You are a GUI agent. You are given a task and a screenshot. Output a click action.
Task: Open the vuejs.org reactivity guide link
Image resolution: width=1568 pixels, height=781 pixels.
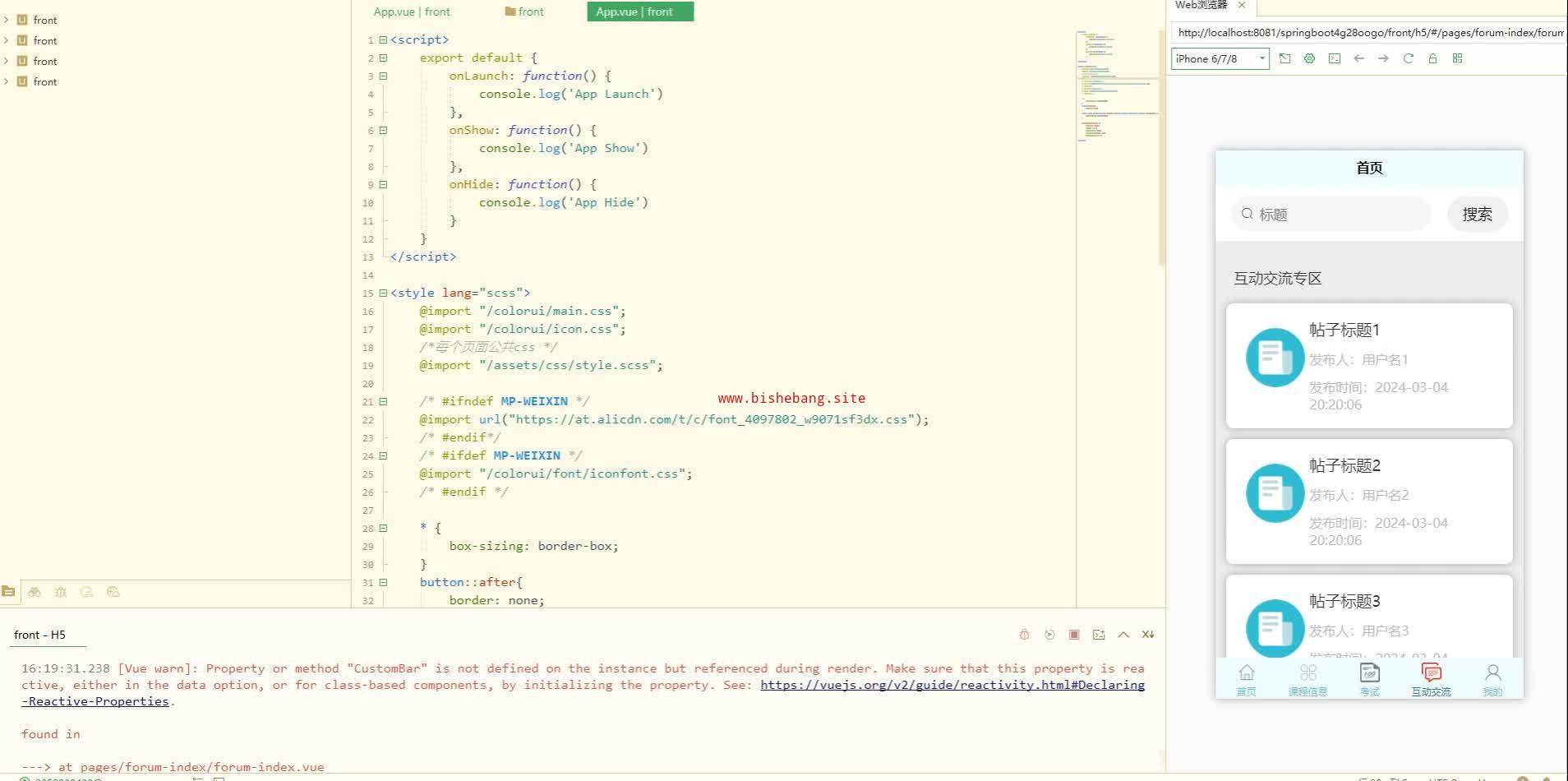952,685
